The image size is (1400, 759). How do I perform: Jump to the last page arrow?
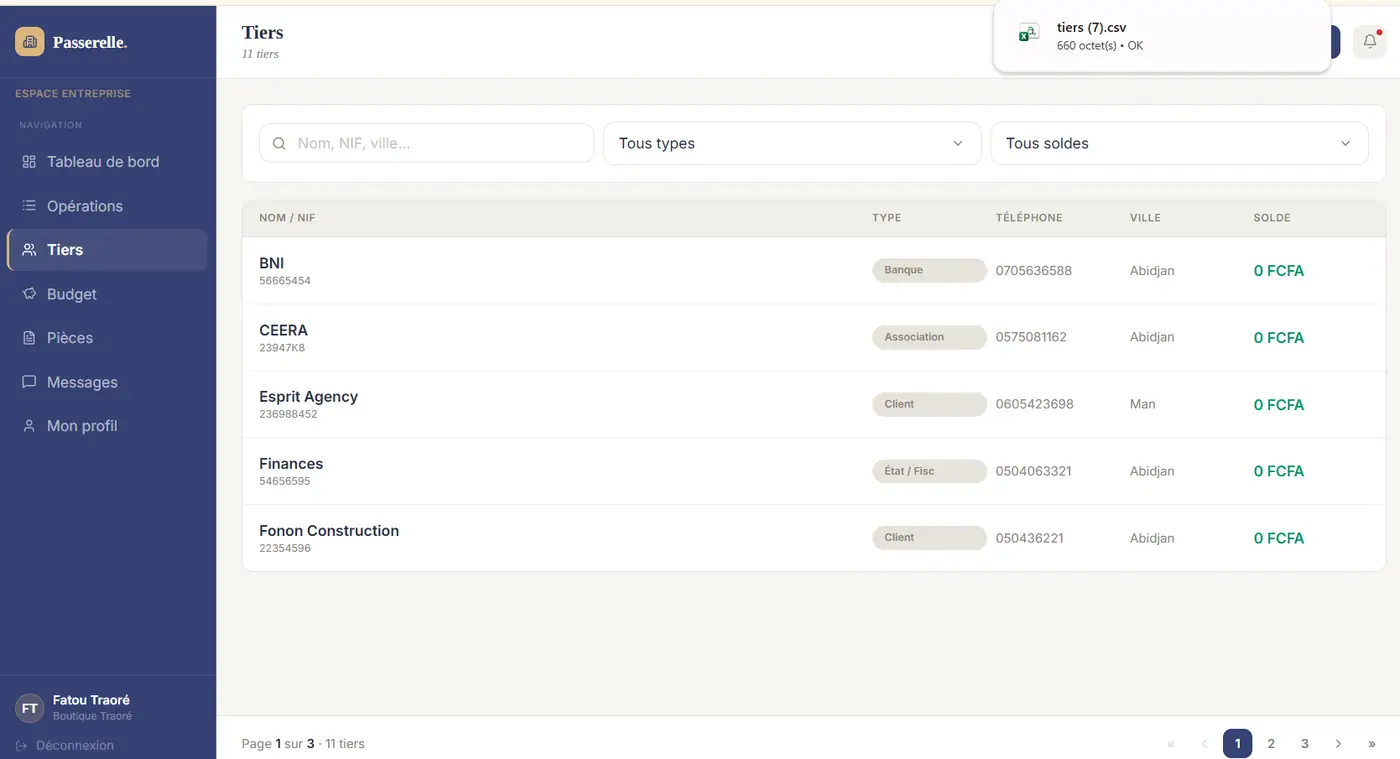click(1371, 744)
